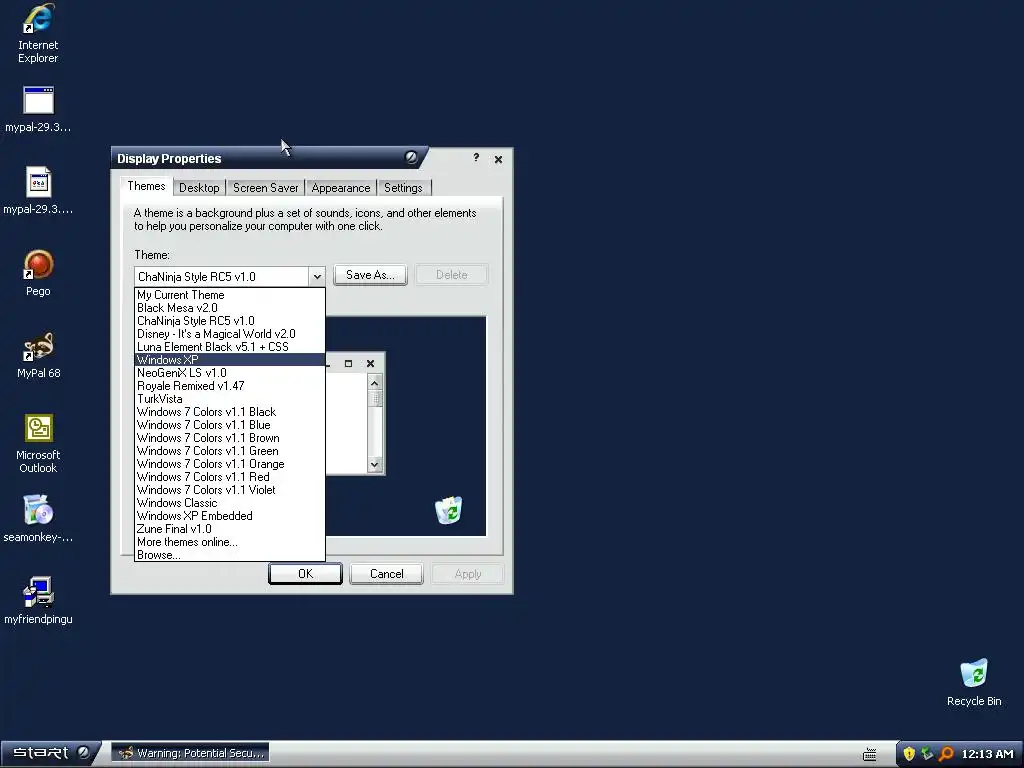The height and width of the screenshot is (768, 1024).
Task: Click the Delete button
Action: point(451,275)
